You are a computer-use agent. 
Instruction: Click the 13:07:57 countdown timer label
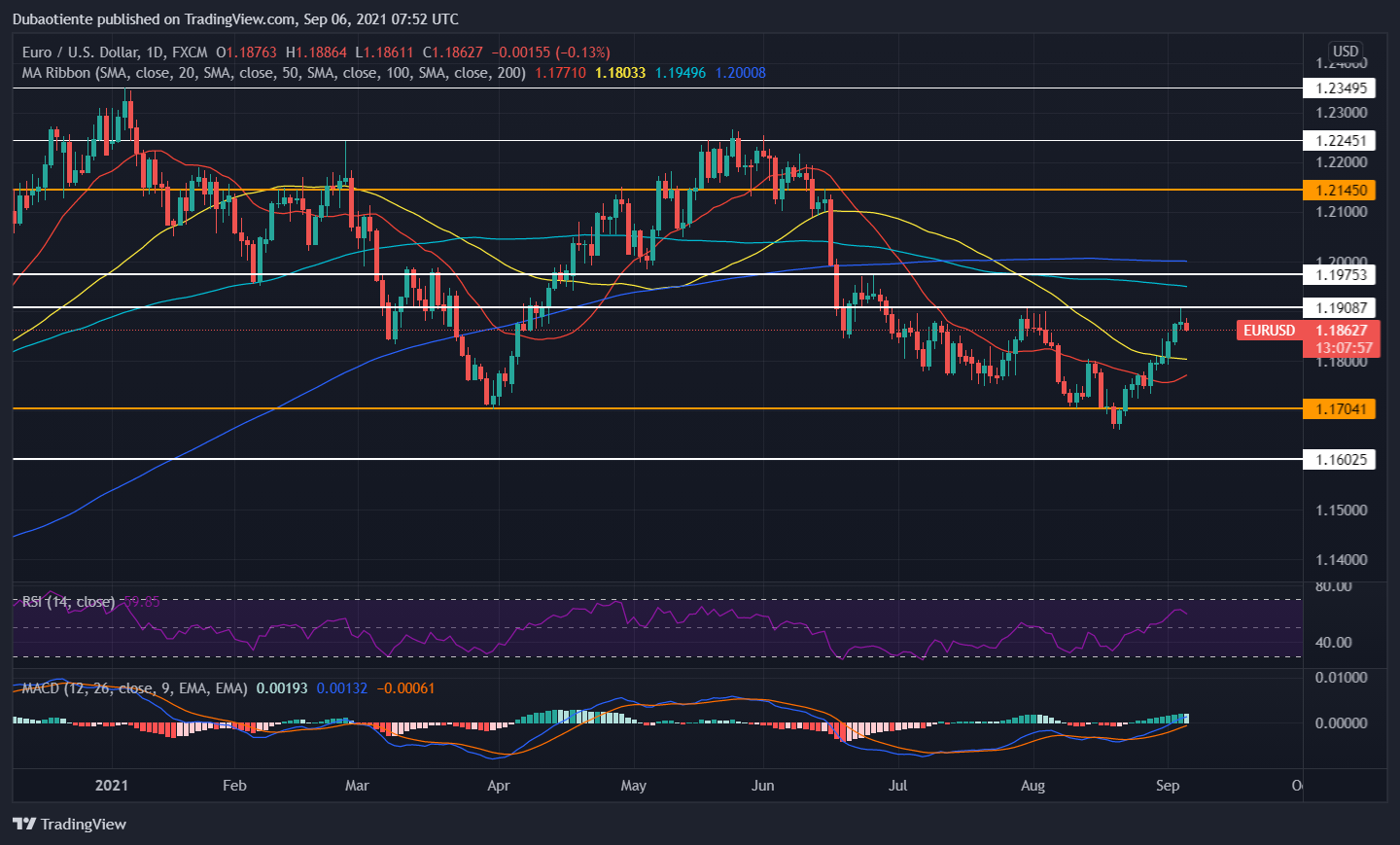pyautogui.click(x=1344, y=347)
